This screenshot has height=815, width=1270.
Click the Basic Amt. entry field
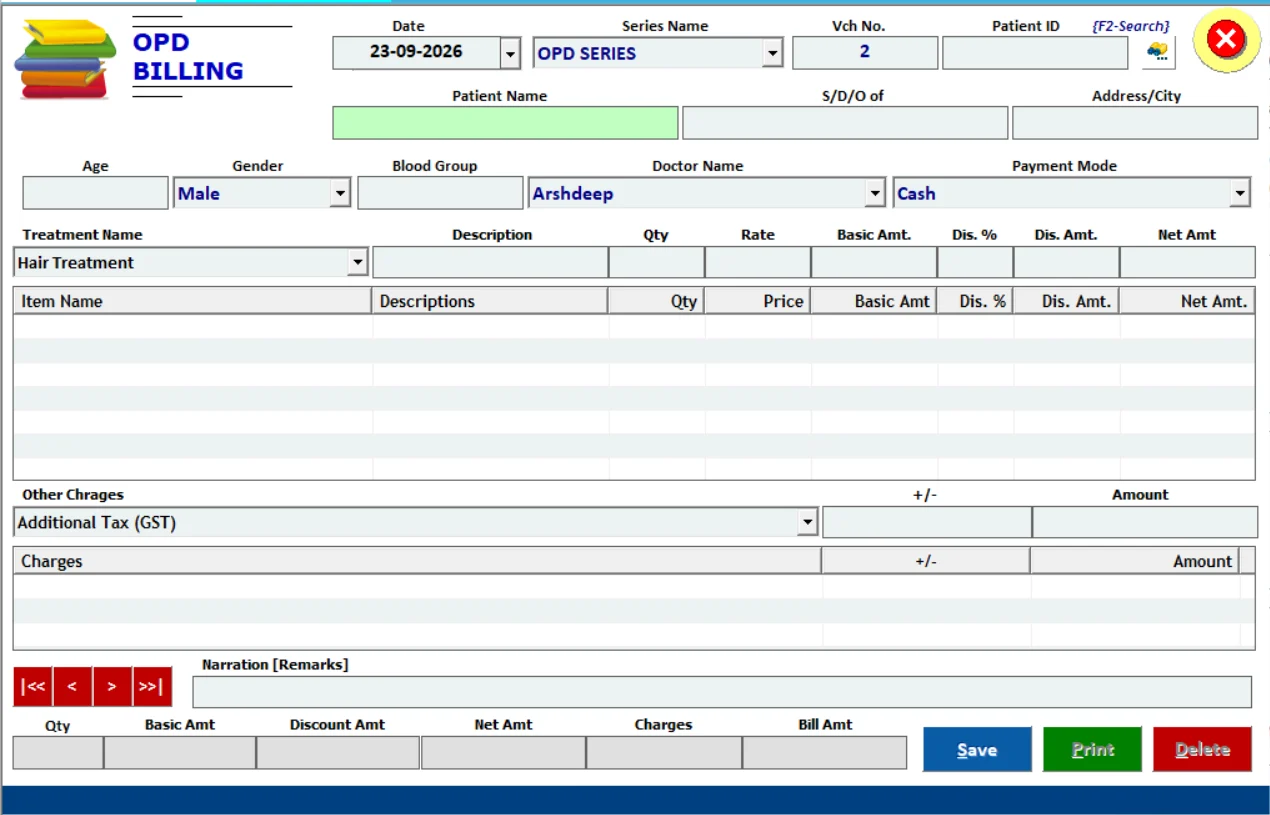click(873, 263)
